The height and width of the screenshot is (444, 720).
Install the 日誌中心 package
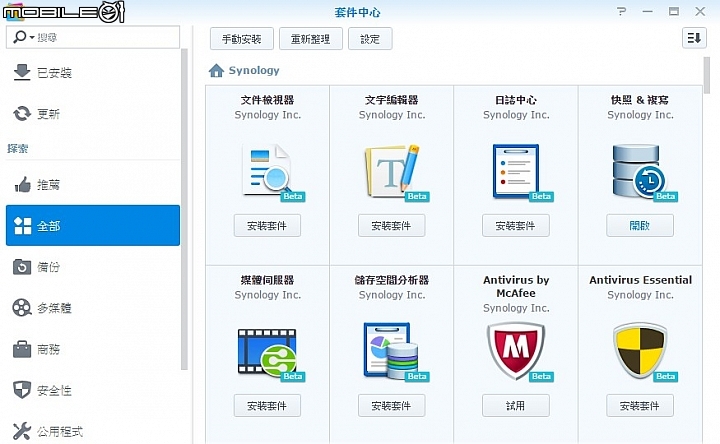click(516, 225)
